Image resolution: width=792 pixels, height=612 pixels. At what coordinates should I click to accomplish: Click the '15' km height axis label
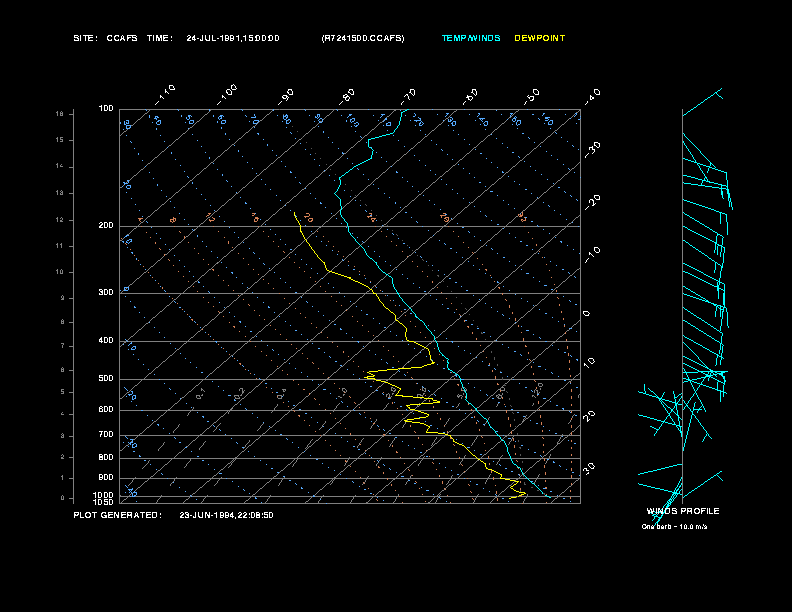(x=60, y=140)
